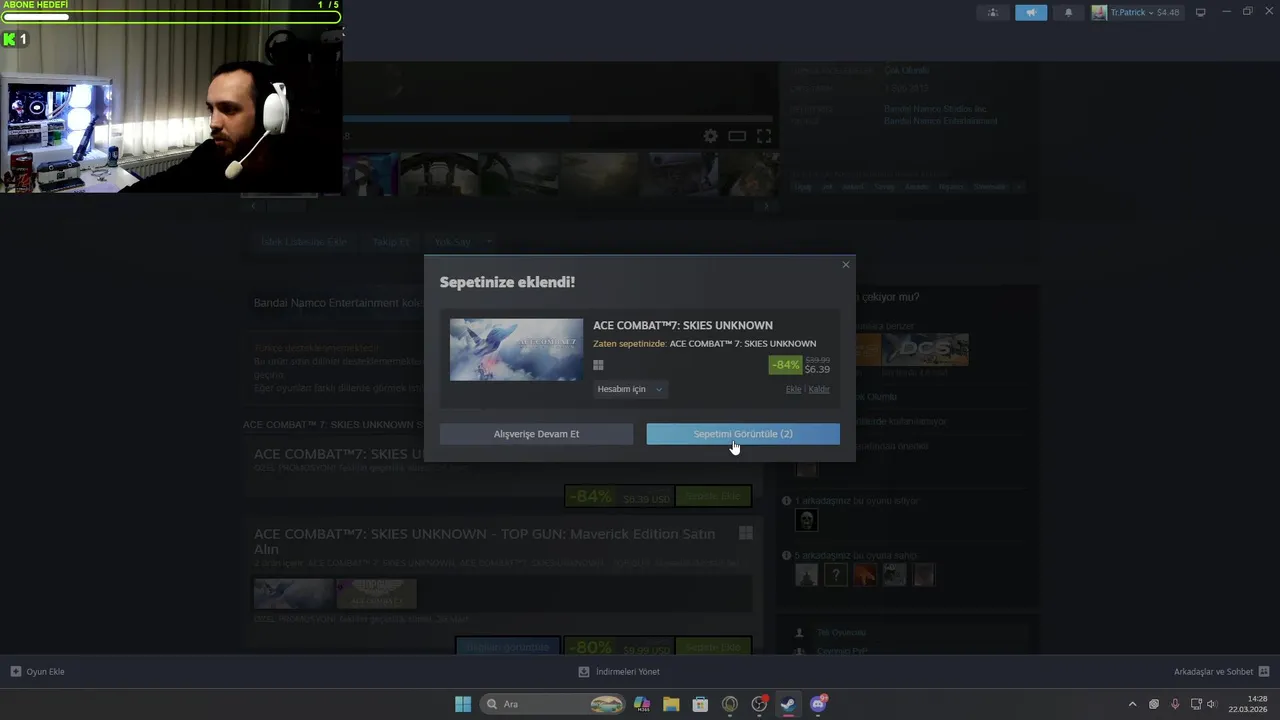Click the network tray icon
The width and height of the screenshot is (1280, 720).
coord(1196,704)
